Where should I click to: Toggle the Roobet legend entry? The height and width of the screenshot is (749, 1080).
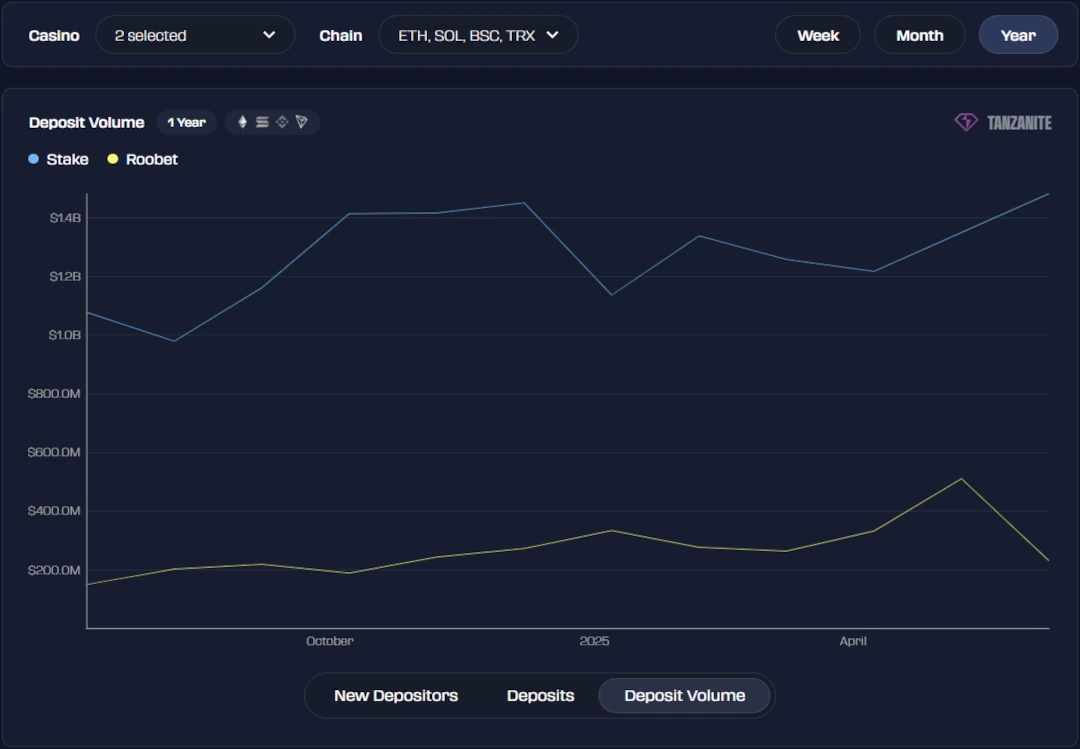[150, 158]
